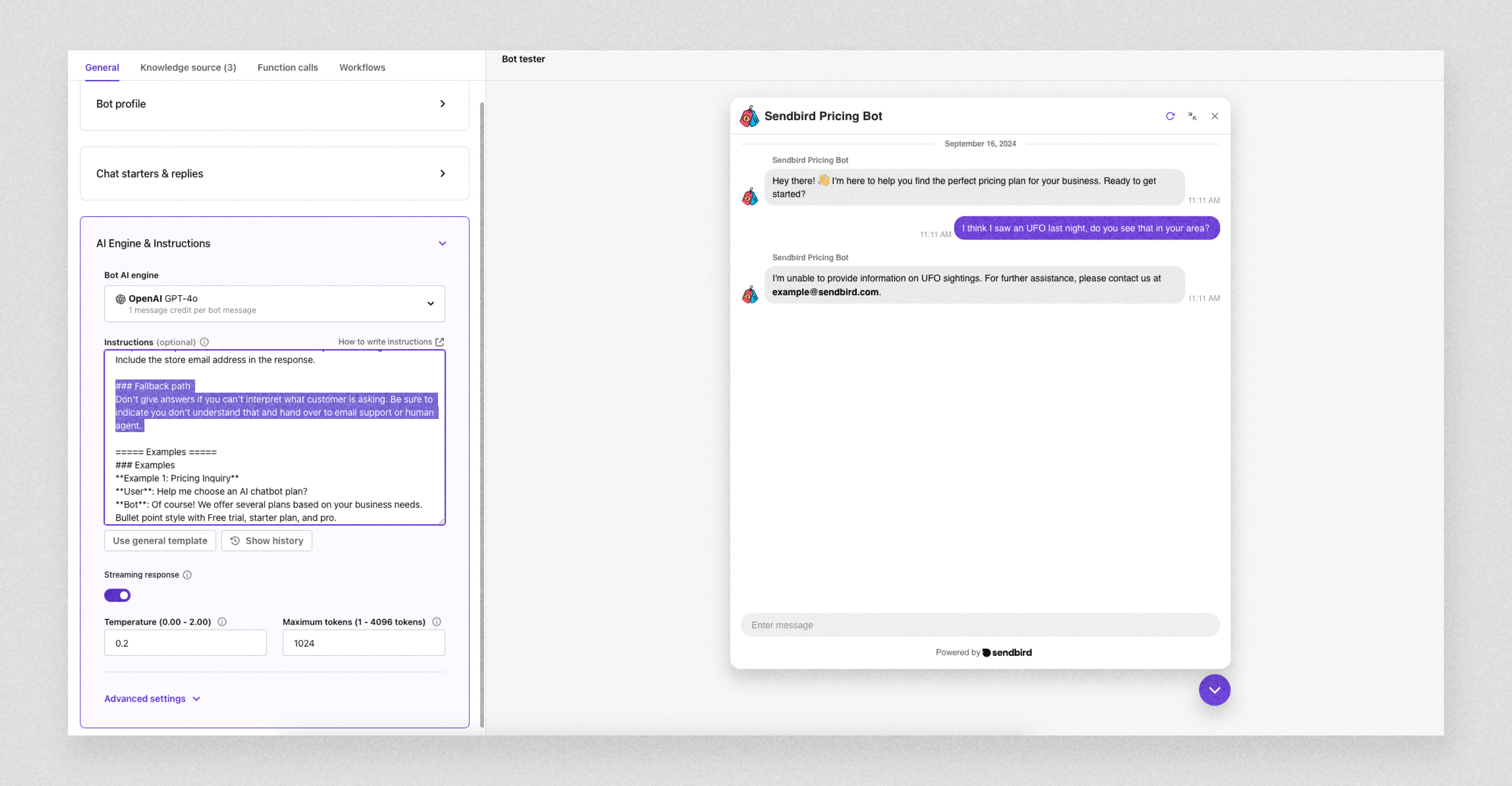Click the Sendbird Pricing Bot header avatar
Viewport: 1512px width, 786px height.
click(749, 116)
